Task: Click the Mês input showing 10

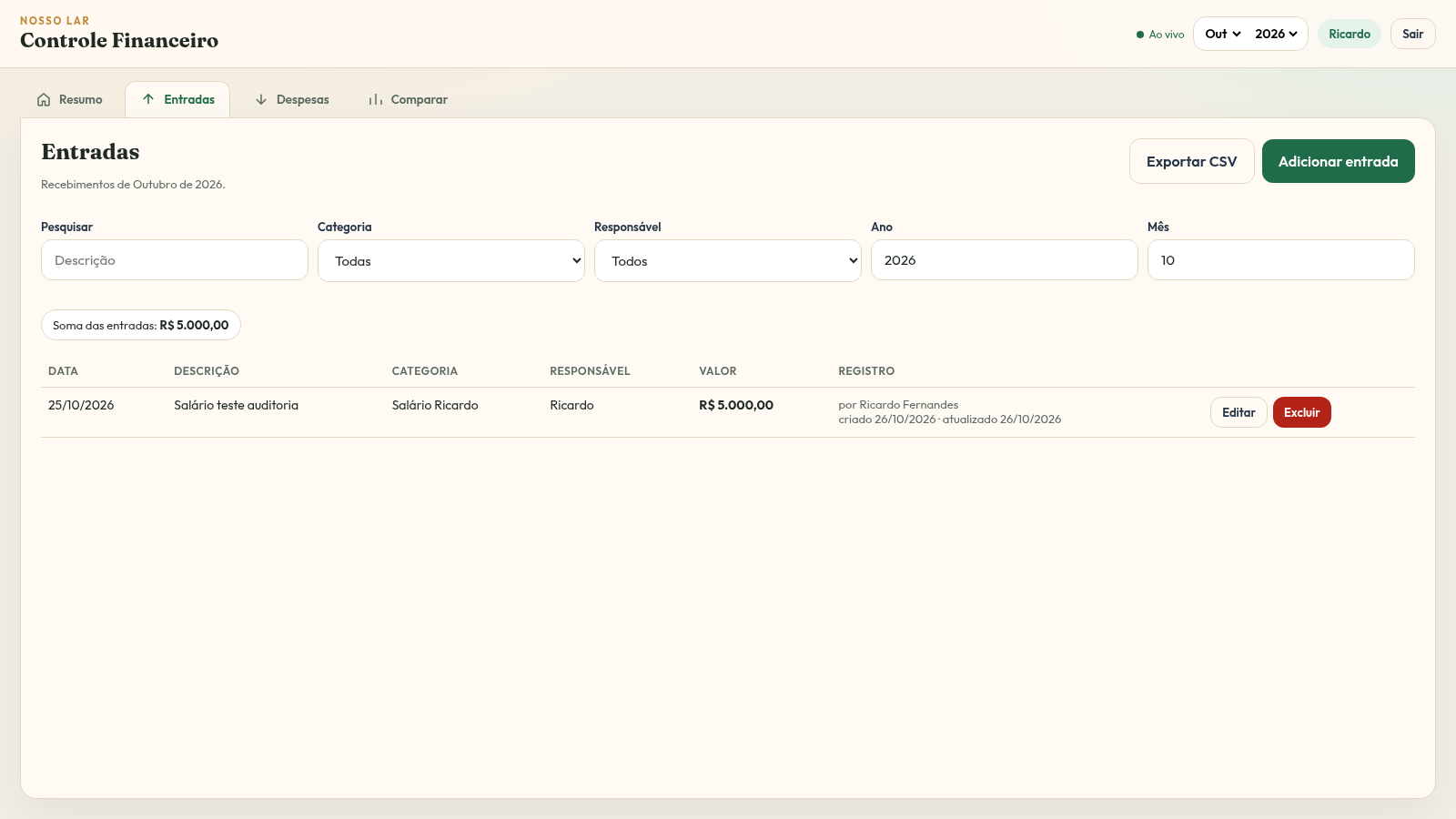Action: click(x=1281, y=260)
